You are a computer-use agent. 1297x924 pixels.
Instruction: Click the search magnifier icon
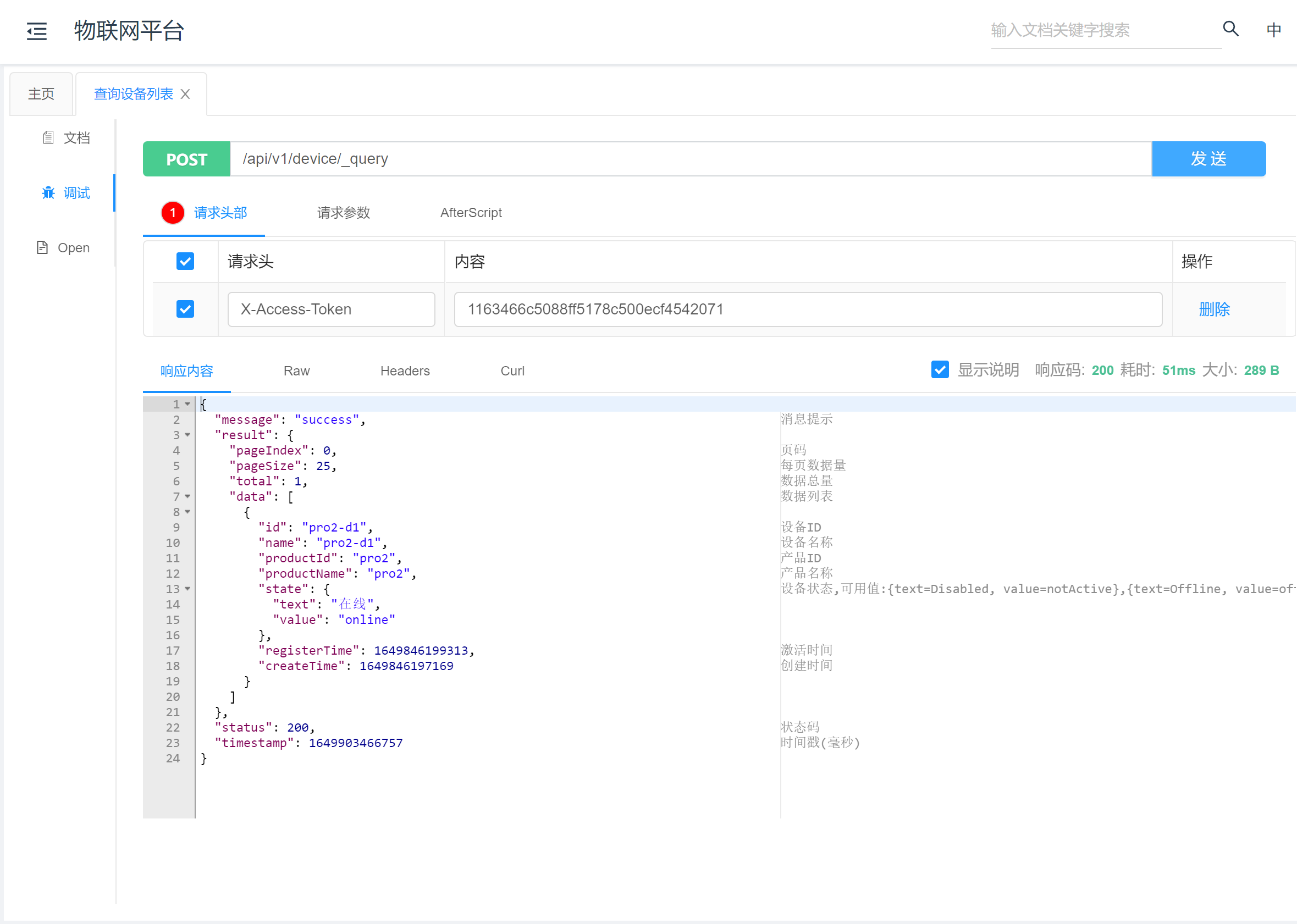point(1230,29)
